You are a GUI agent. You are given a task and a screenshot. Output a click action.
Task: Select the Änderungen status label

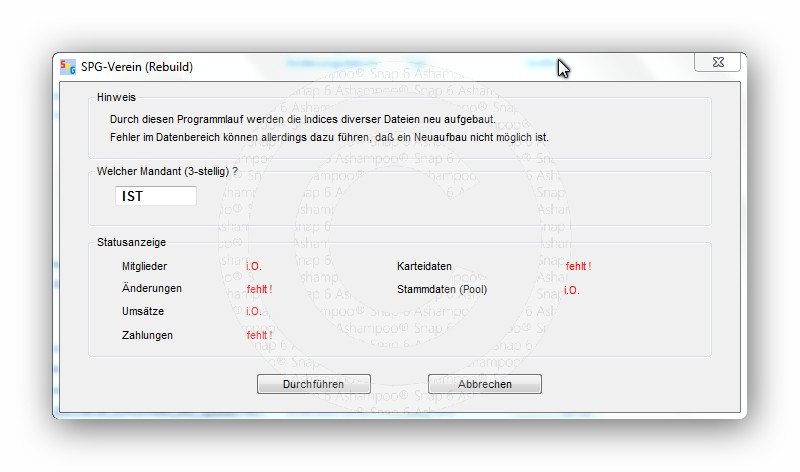coord(151,289)
